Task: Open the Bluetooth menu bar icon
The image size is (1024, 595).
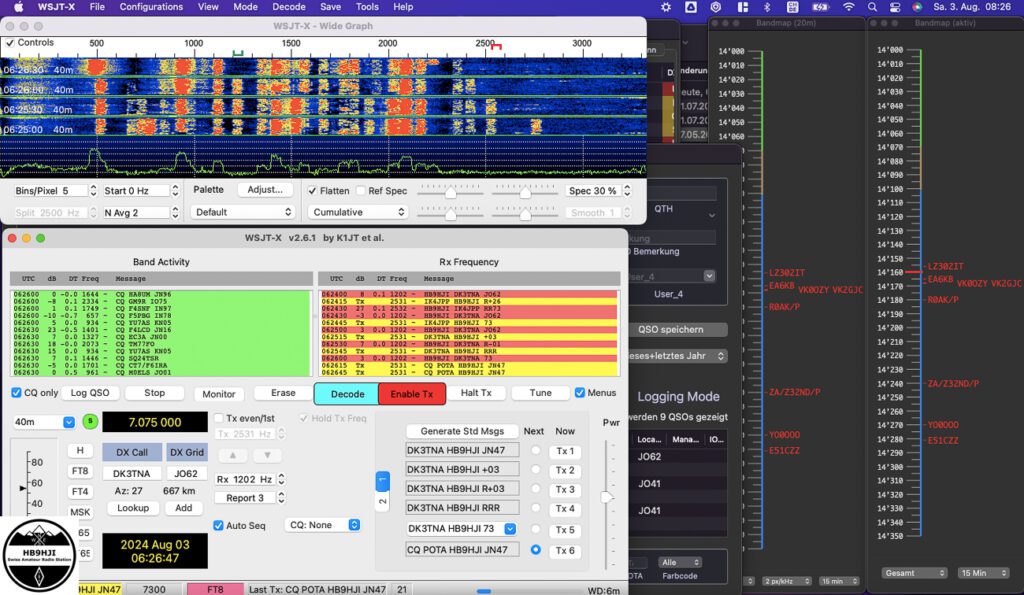Action: [767, 7]
